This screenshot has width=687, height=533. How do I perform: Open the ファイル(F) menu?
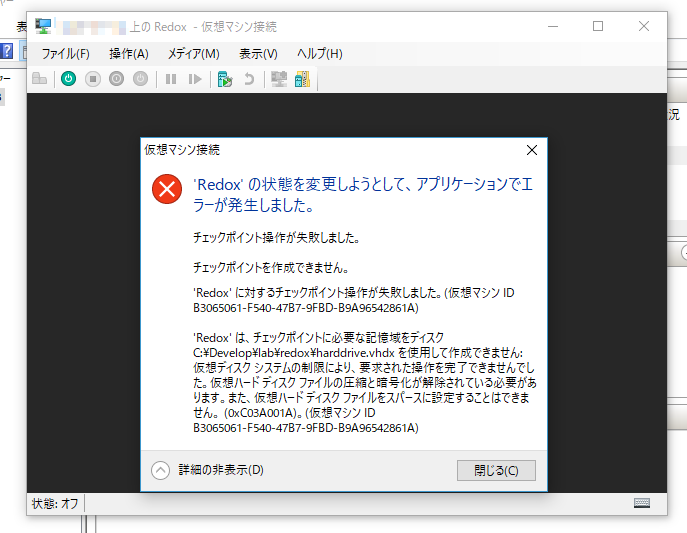tap(65, 53)
